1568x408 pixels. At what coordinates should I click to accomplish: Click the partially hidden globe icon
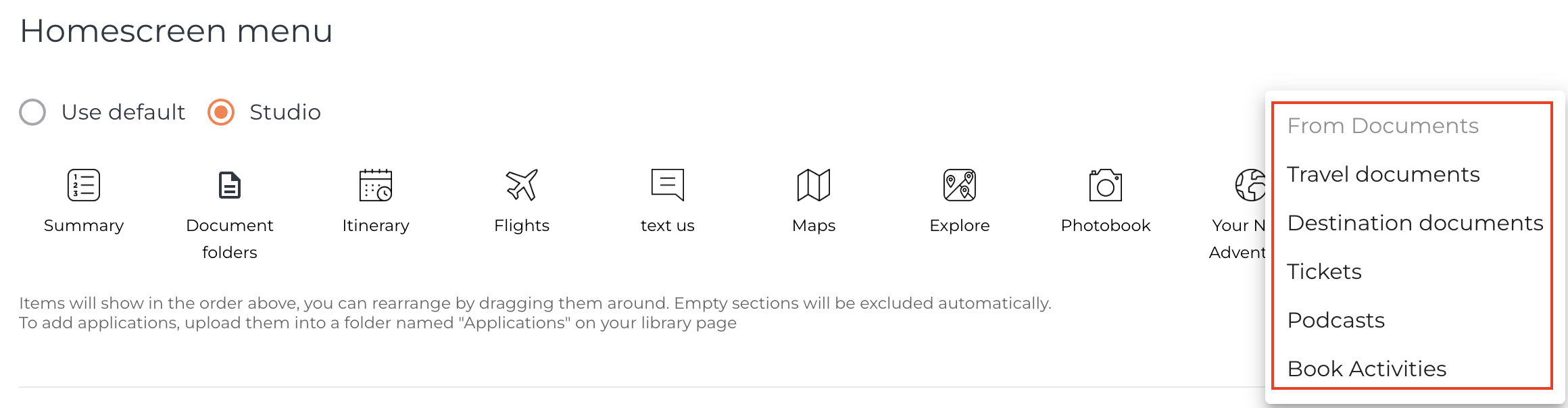(x=1250, y=185)
